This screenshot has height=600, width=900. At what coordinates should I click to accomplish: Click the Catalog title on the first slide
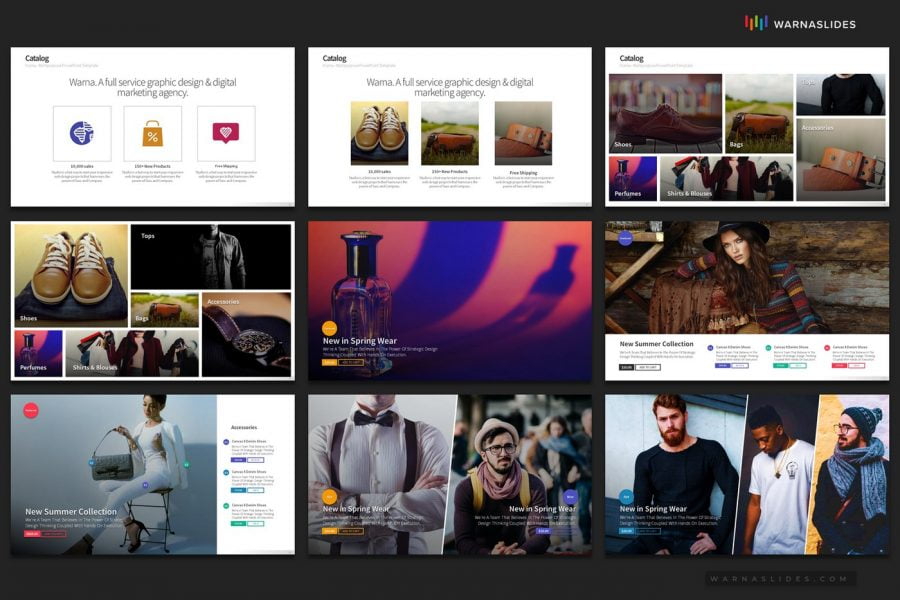[x=38, y=58]
